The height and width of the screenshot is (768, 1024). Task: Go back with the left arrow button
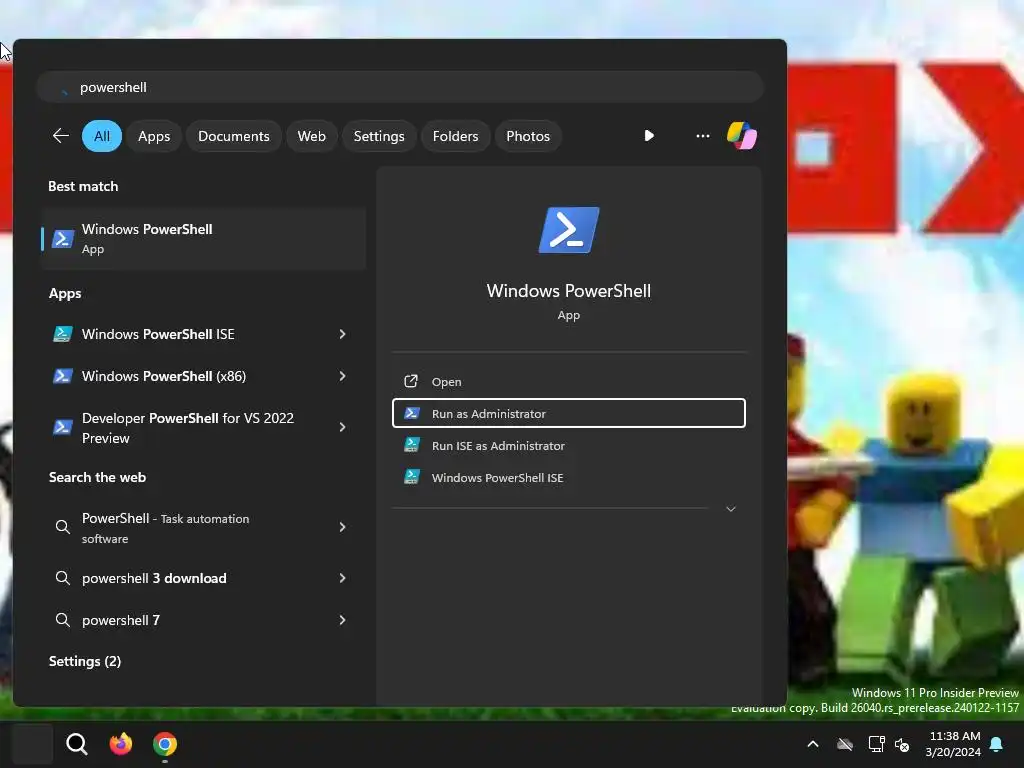(61, 136)
